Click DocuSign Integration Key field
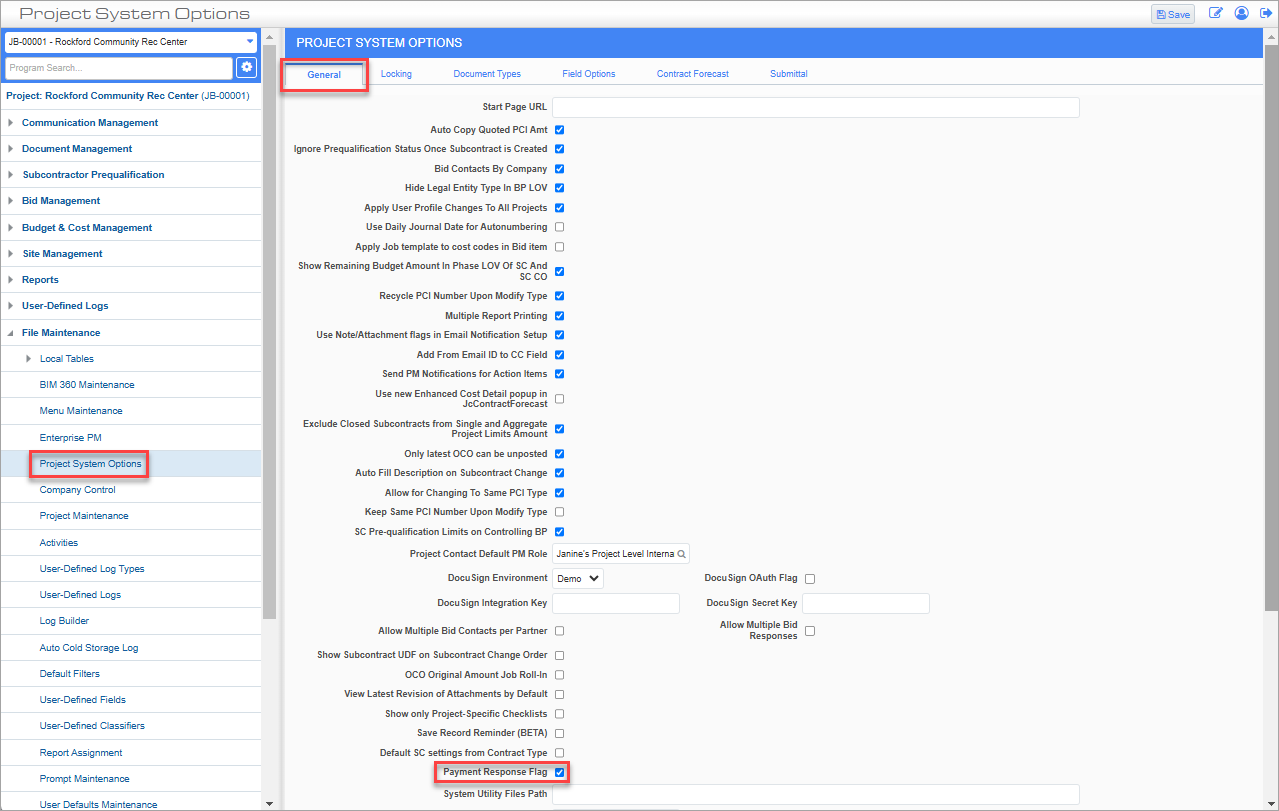The image size is (1279, 811). click(x=616, y=603)
